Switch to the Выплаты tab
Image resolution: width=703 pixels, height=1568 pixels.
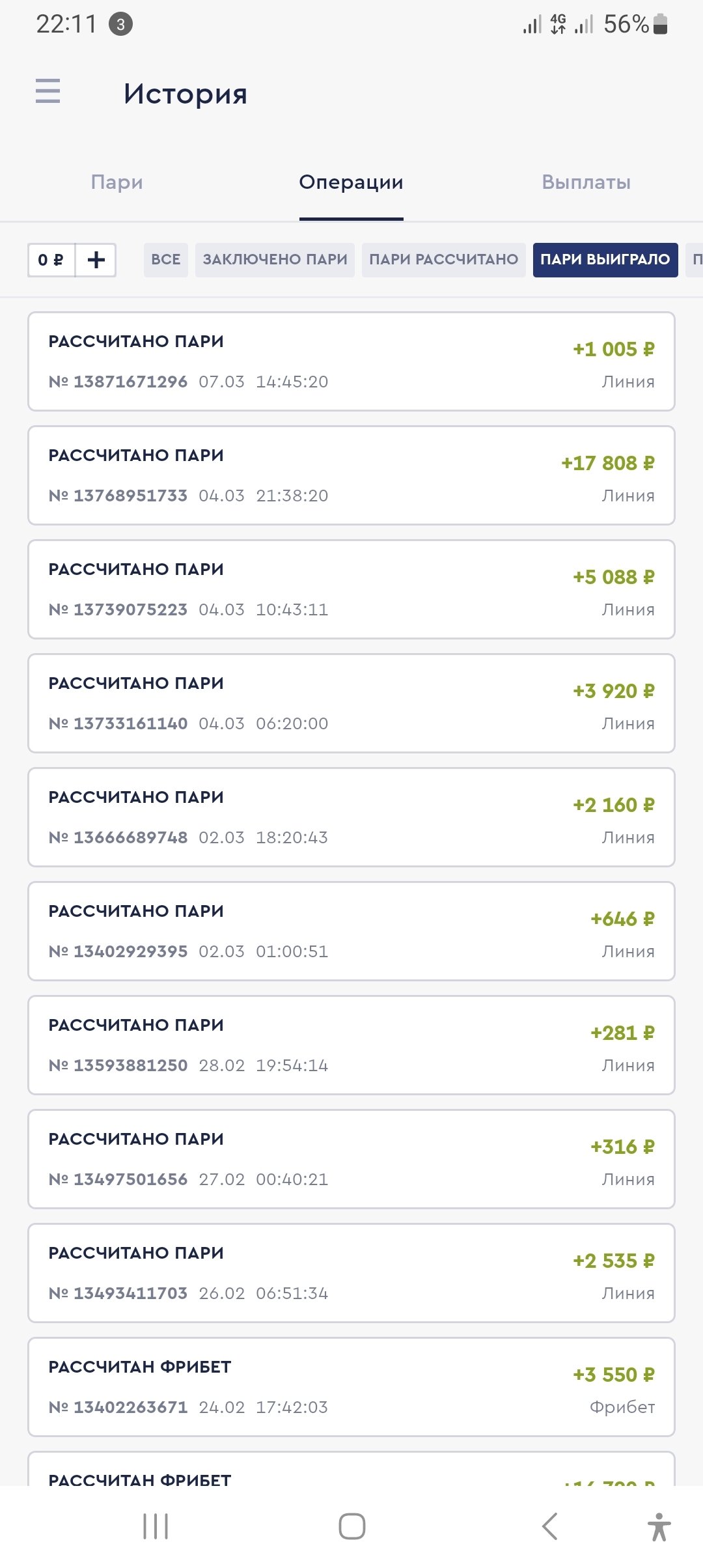586,182
